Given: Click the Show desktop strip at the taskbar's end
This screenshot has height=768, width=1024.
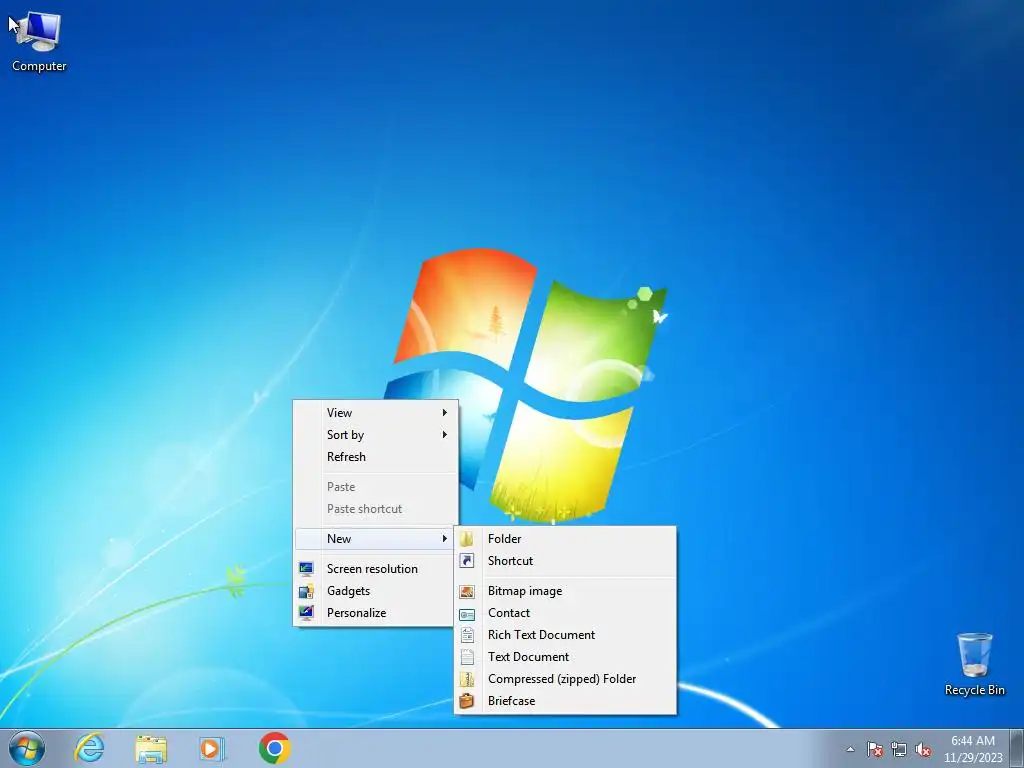Looking at the screenshot, I should [1017, 748].
